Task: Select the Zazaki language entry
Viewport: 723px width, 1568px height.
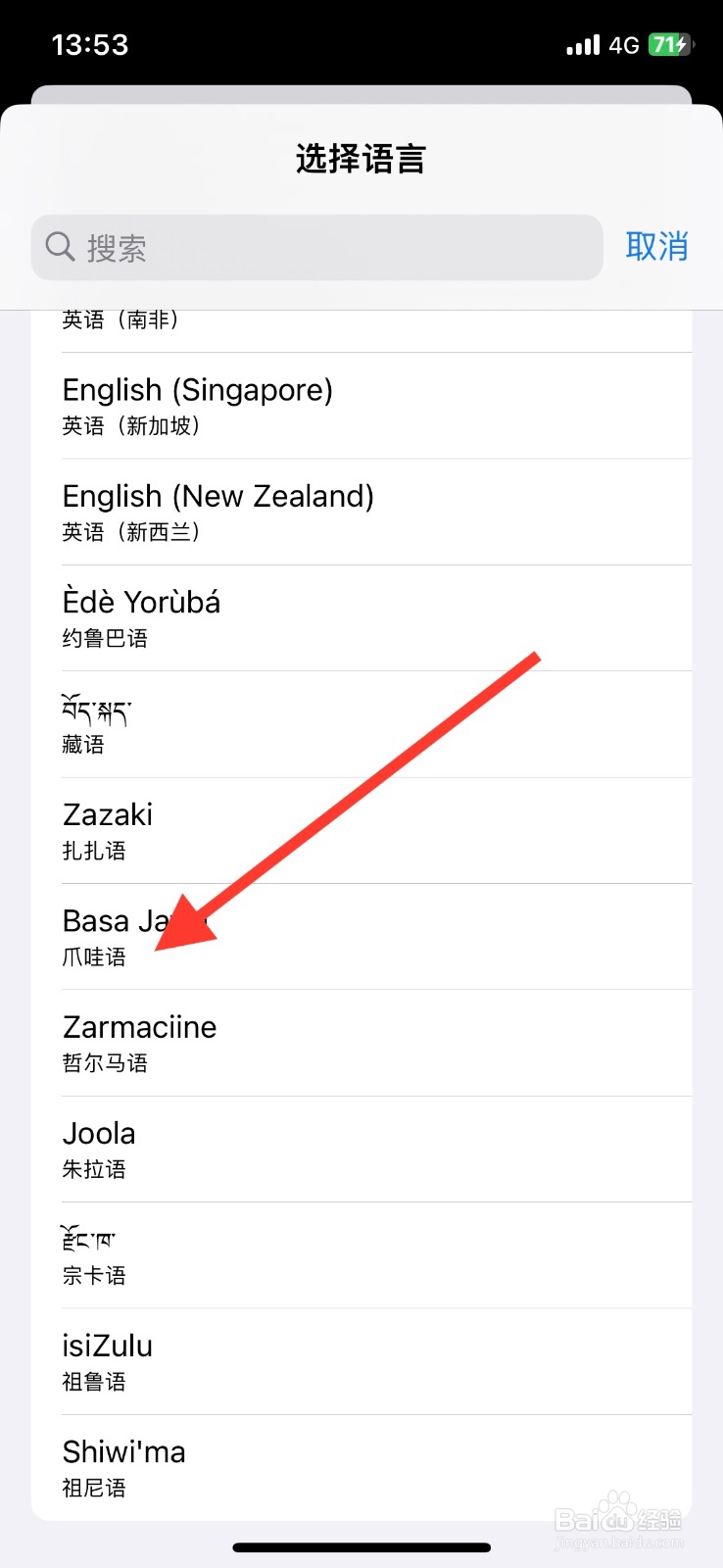Action: coord(361,831)
